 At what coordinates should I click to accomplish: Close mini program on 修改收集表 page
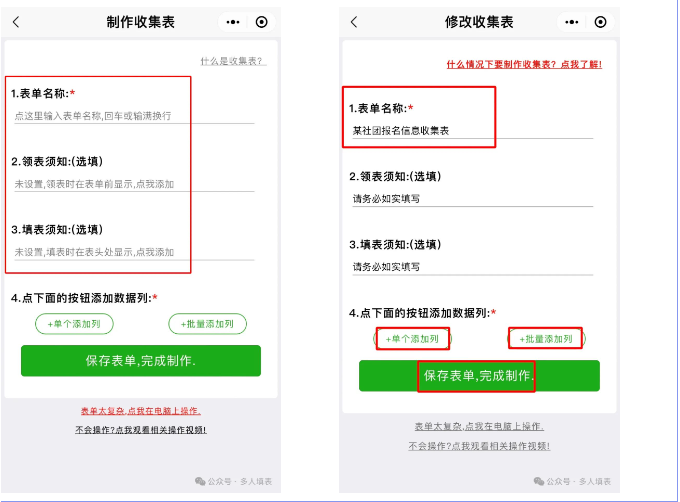[x=600, y=22]
